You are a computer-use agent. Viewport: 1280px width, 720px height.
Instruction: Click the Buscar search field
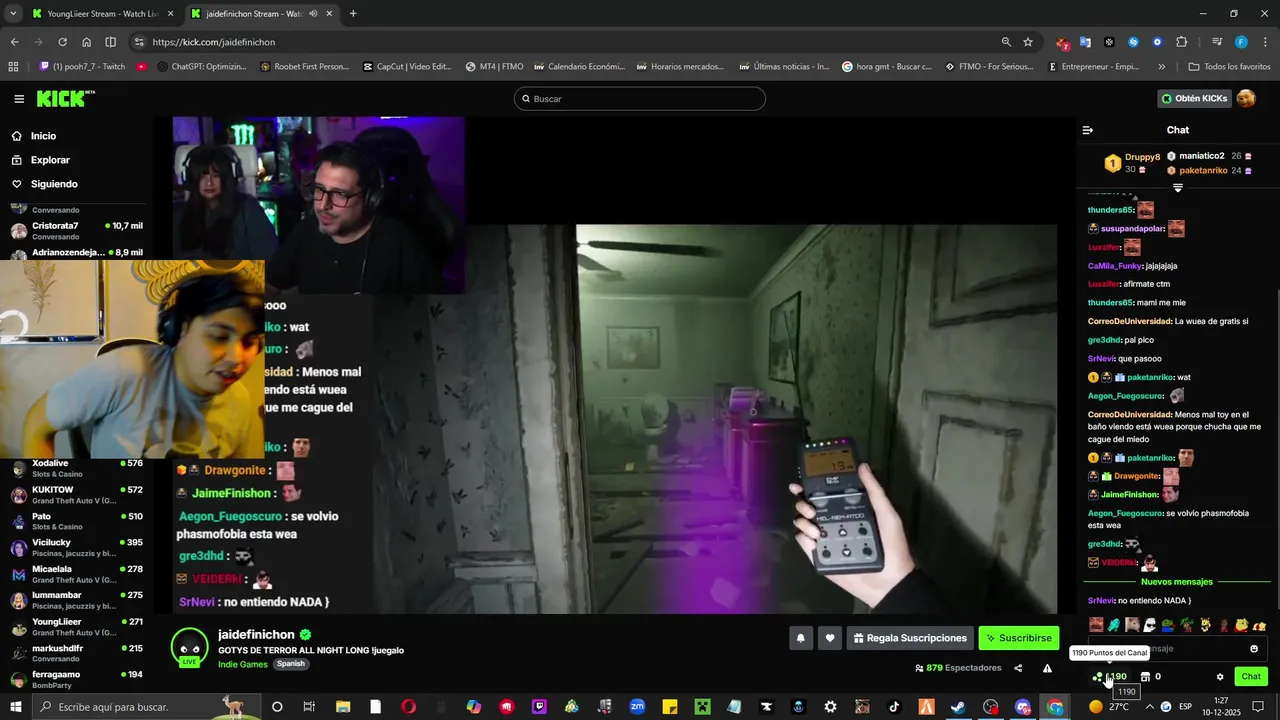click(640, 99)
